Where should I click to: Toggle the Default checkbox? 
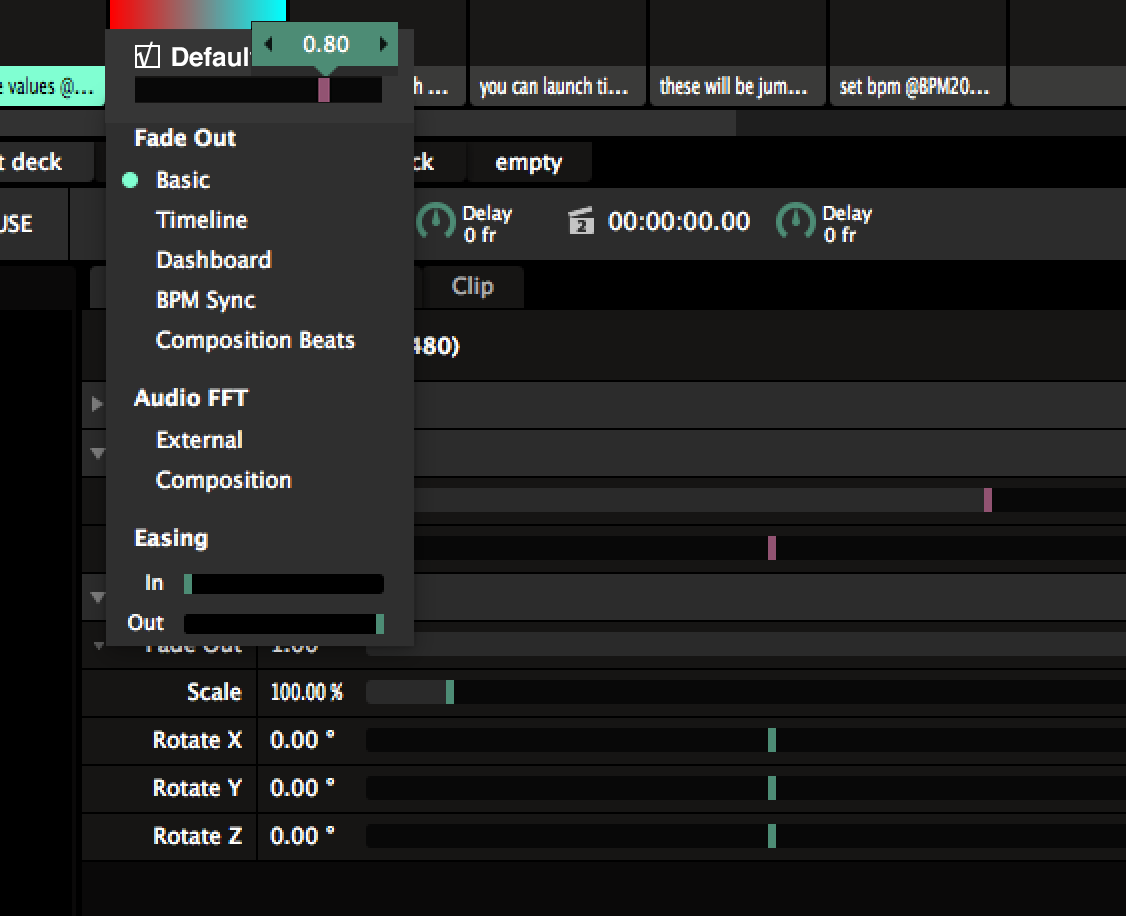pyautogui.click(x=147, y=57)
